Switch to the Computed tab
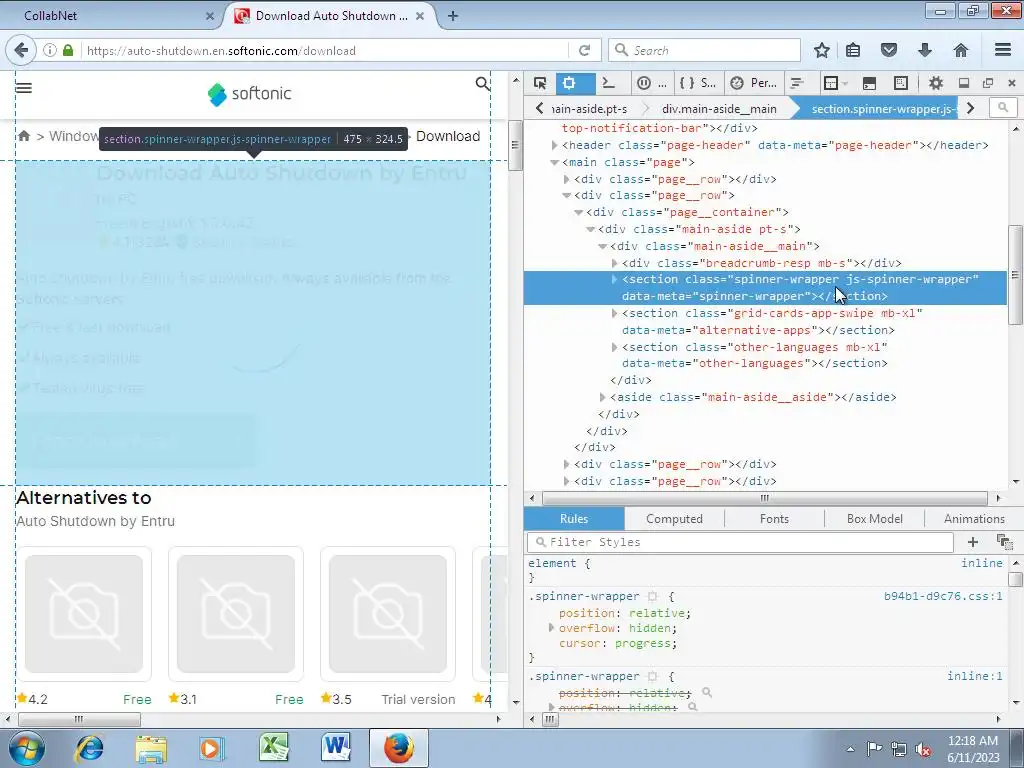 point(674,519)
